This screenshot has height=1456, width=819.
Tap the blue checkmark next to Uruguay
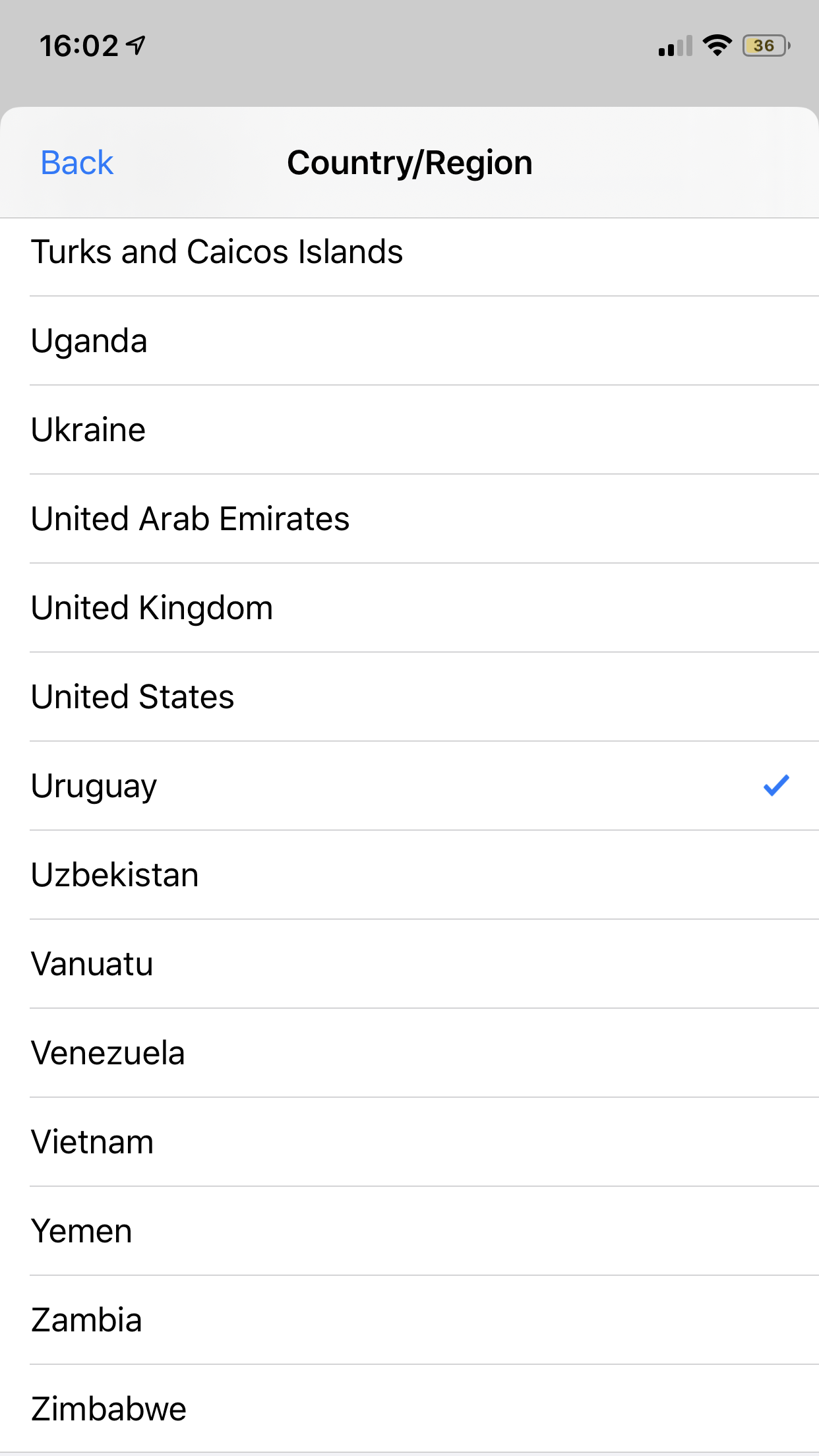pyautogui.click(x=775, y=785)
